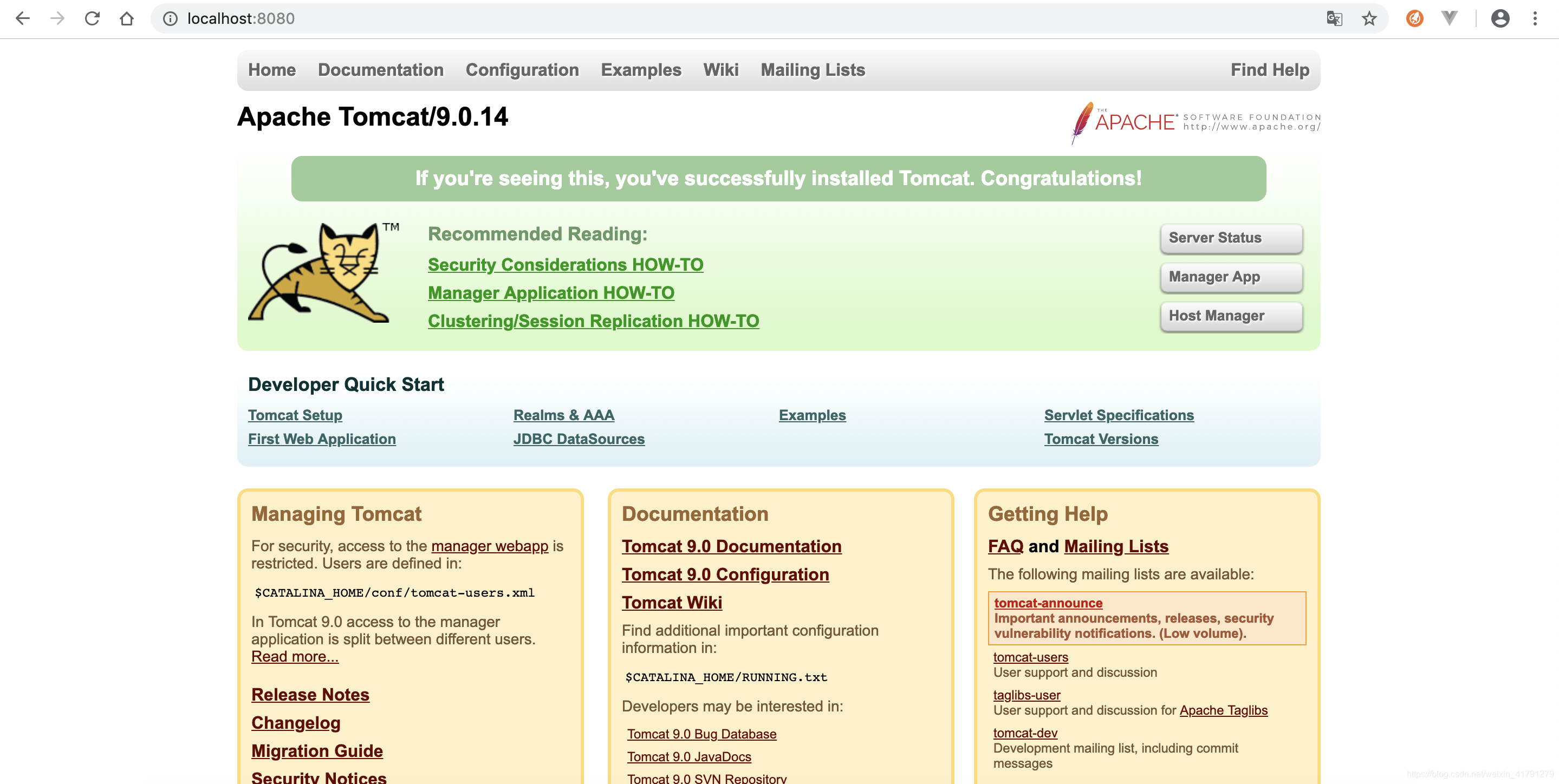The image size is (1559, 784).
Task: Bookmark this page with the star icon
Action: (1369, 19)
